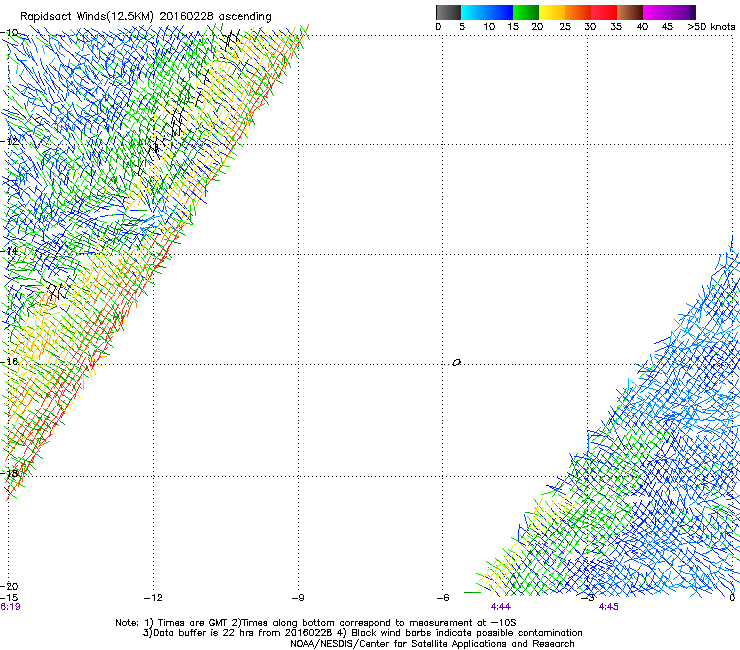Click the Rapidscat Winds title text
Viewport: 740px width, 650px height.
146,17
